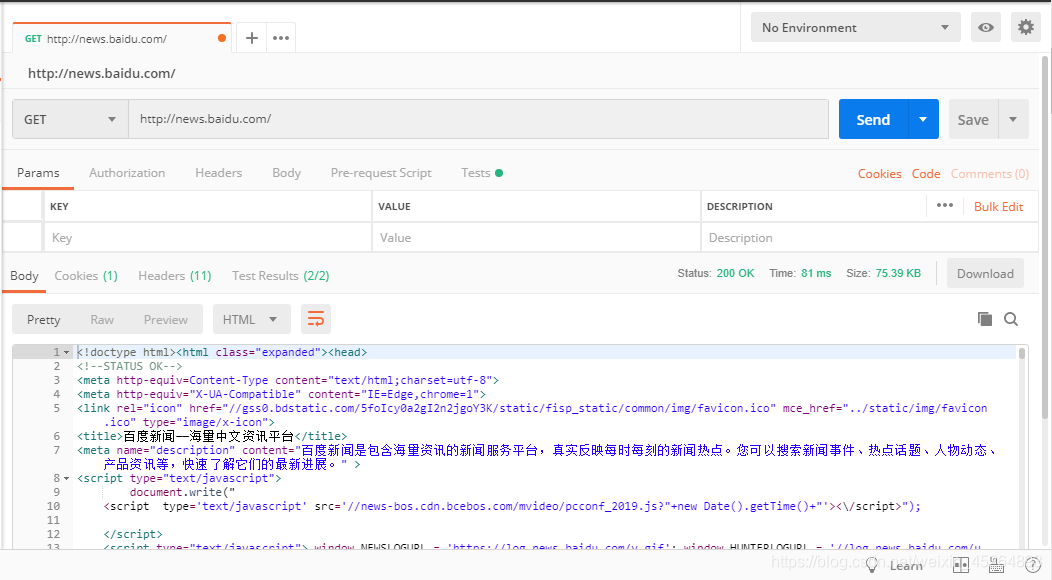Open No Environment dropdown
The image size is (1052, 580).
coord(855,28)
